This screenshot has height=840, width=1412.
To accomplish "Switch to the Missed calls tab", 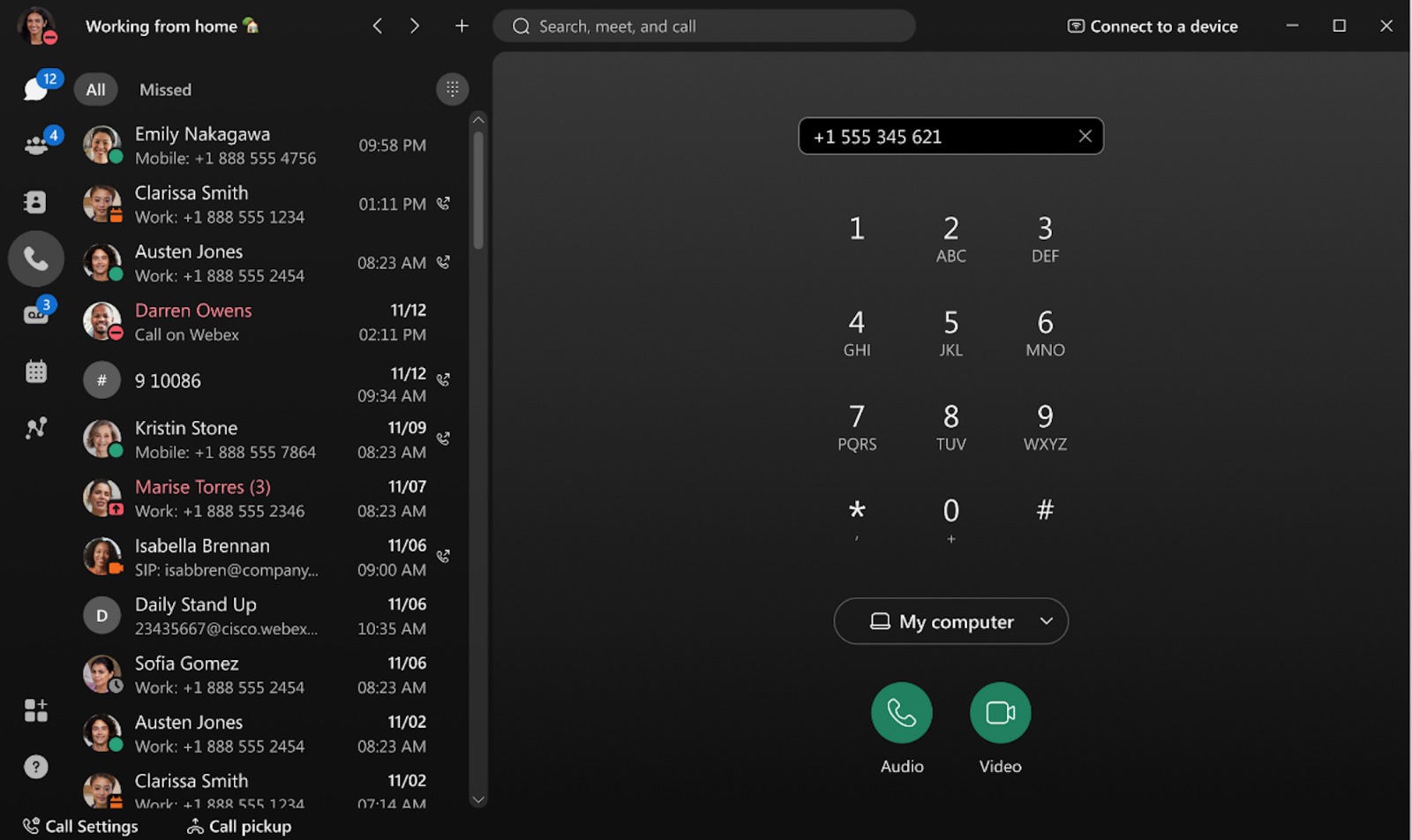I will click(165, 90).
